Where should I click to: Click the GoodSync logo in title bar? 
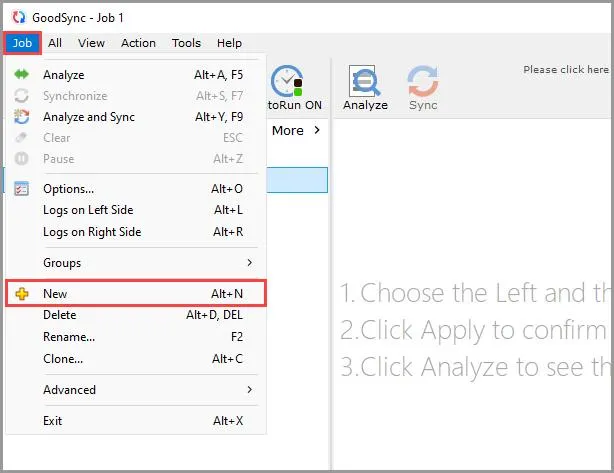(x=18, y=18)
